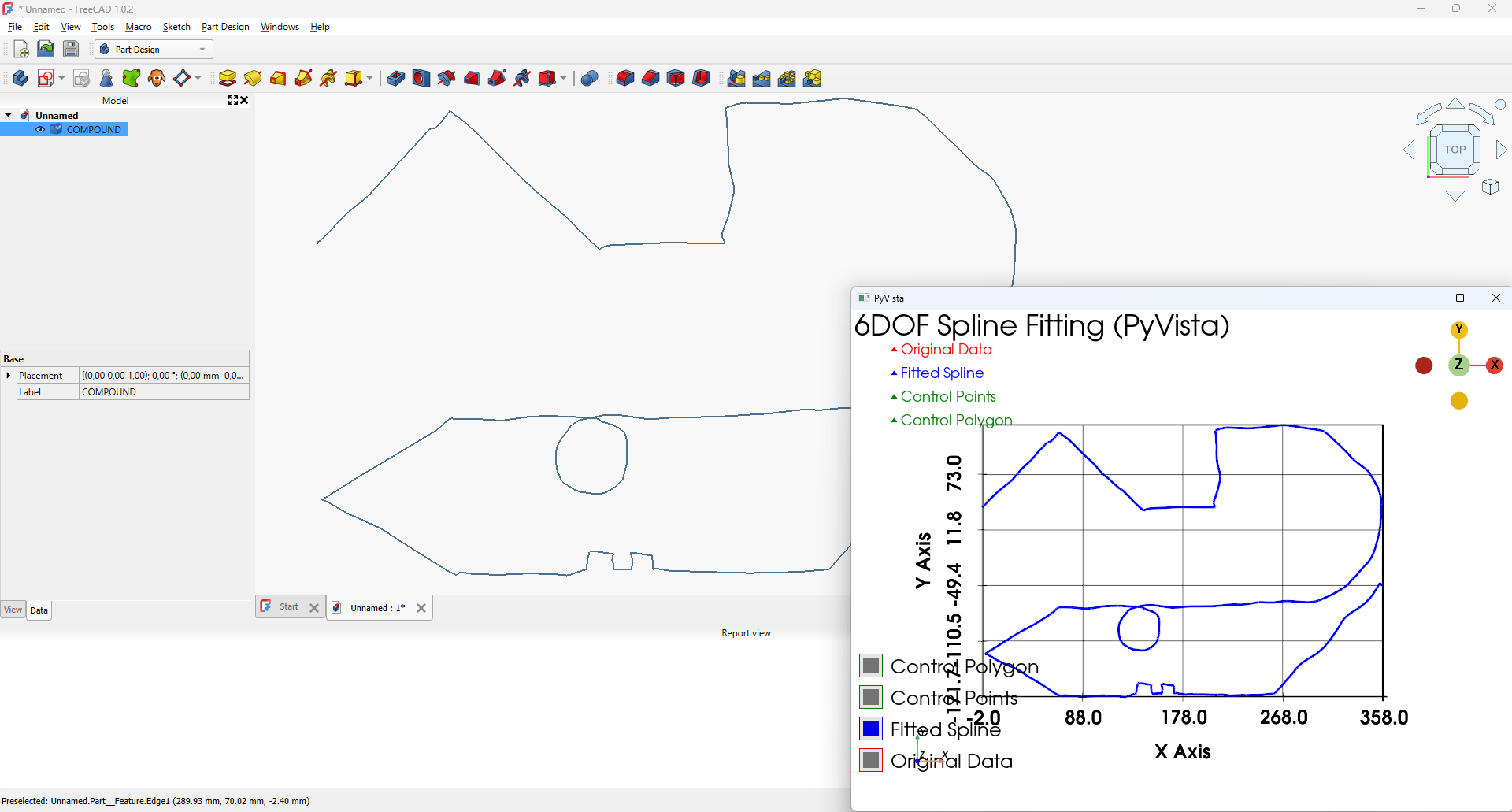
Task: Open the Sketch menu
Action: 176,27
